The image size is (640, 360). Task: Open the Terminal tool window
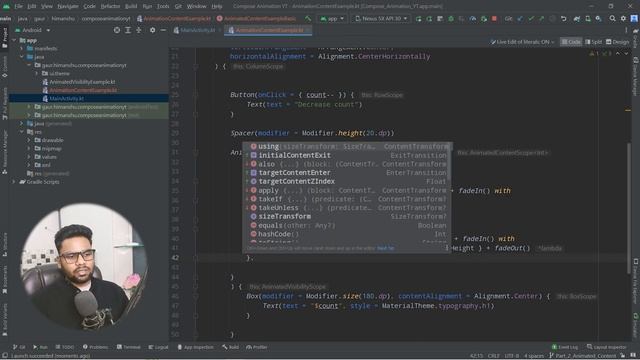coord(129,347)
